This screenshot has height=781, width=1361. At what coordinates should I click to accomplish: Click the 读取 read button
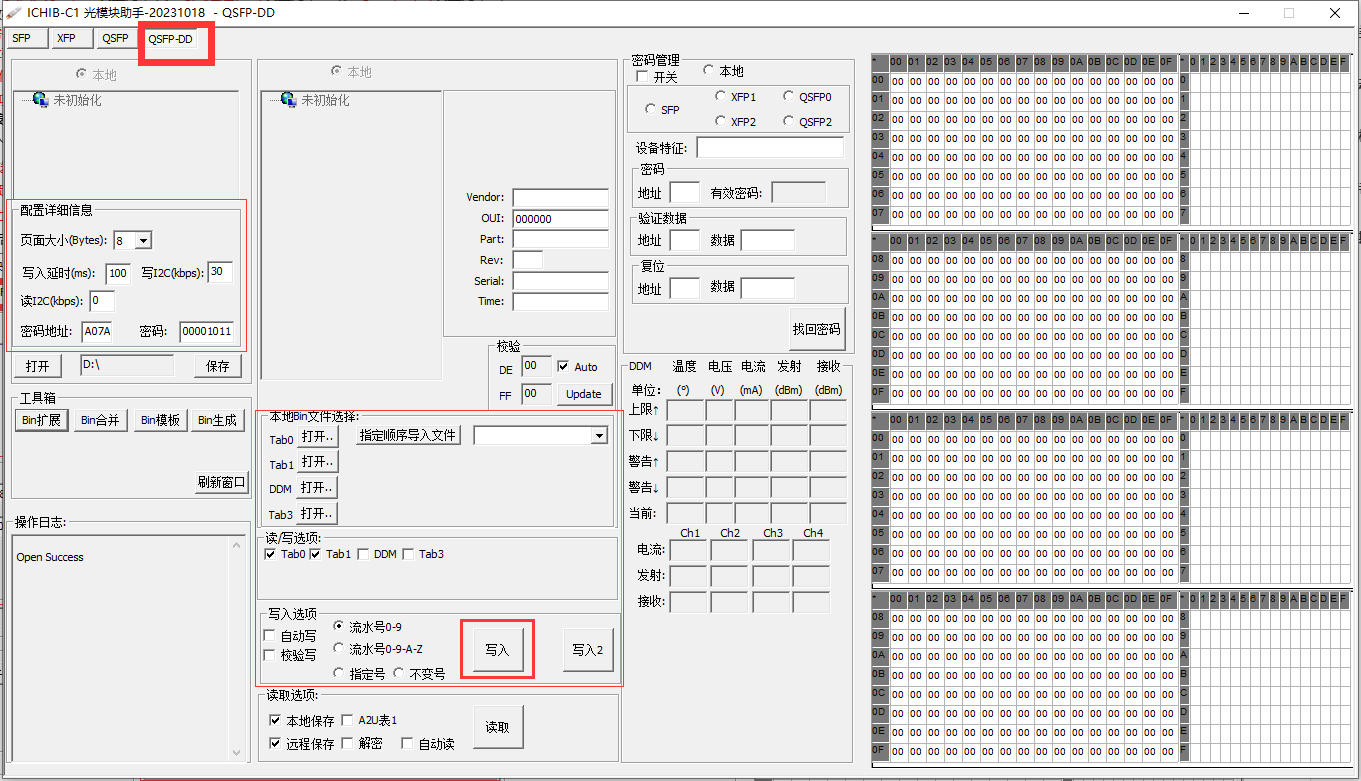tap(497, 727)
